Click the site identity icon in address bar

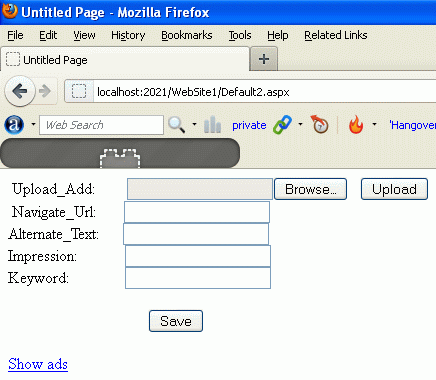click(x=79, y=91)
